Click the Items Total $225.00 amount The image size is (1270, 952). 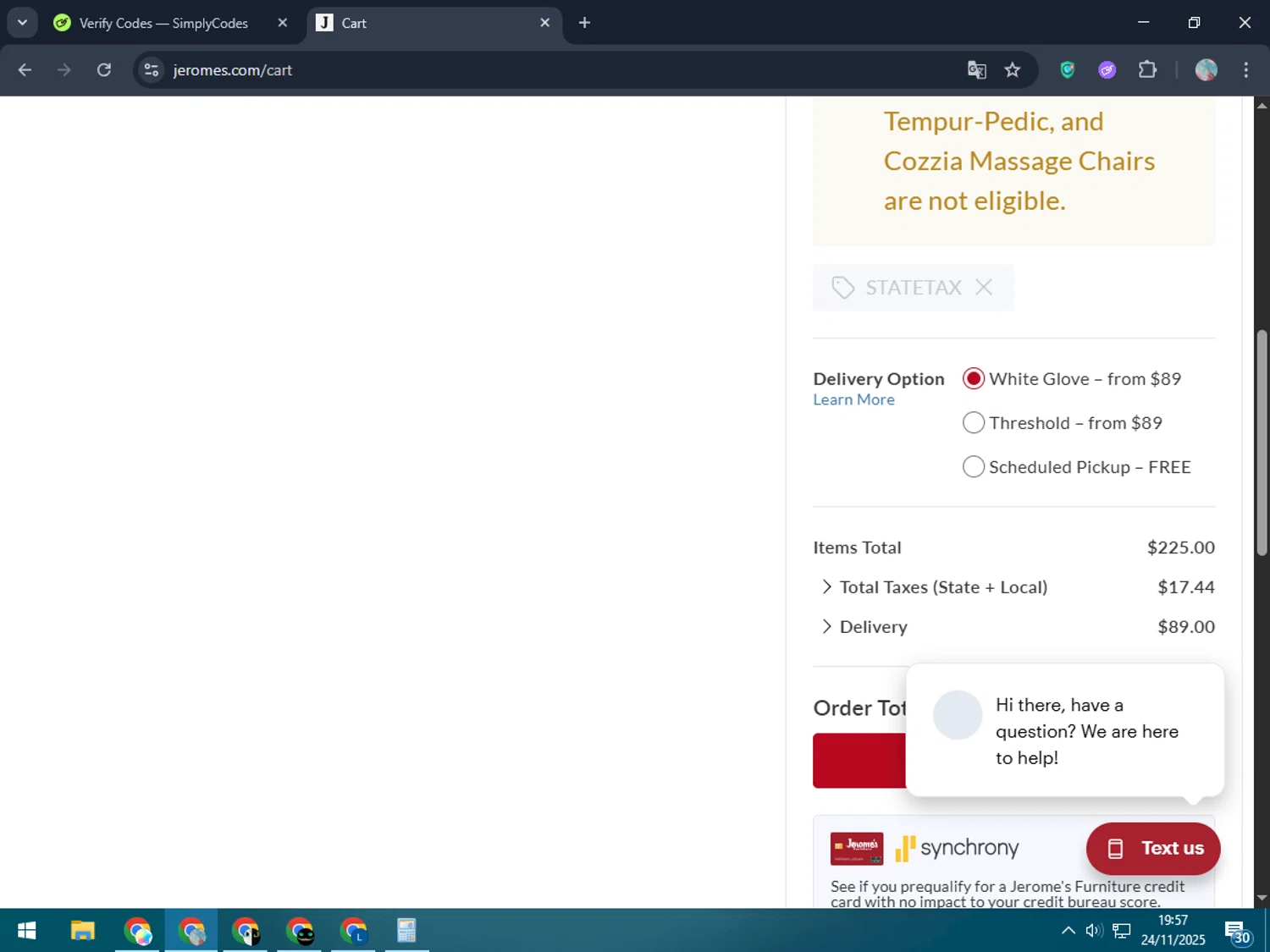pos(1180,548)
